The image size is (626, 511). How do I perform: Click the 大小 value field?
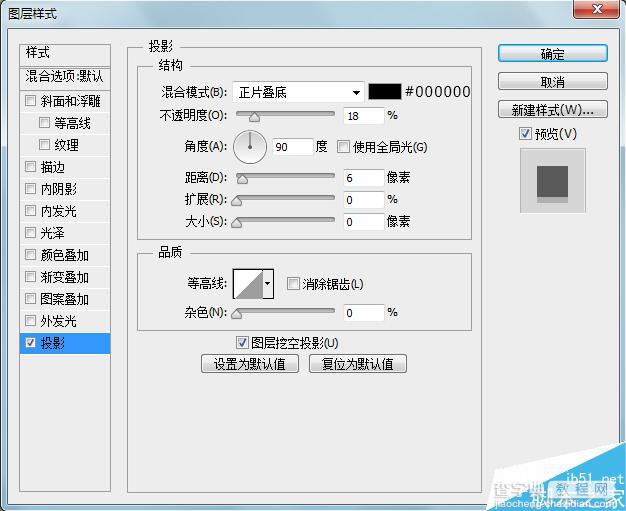pyautogui.click(x=364, y=222)
